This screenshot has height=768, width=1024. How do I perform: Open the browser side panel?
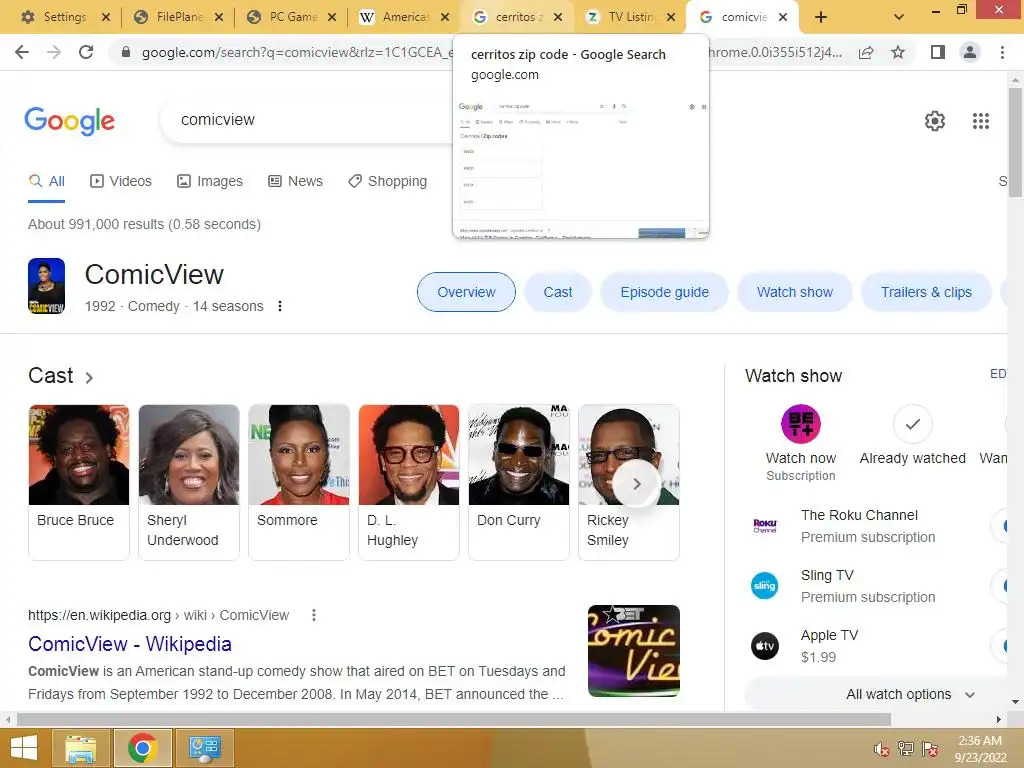(938, 52)
